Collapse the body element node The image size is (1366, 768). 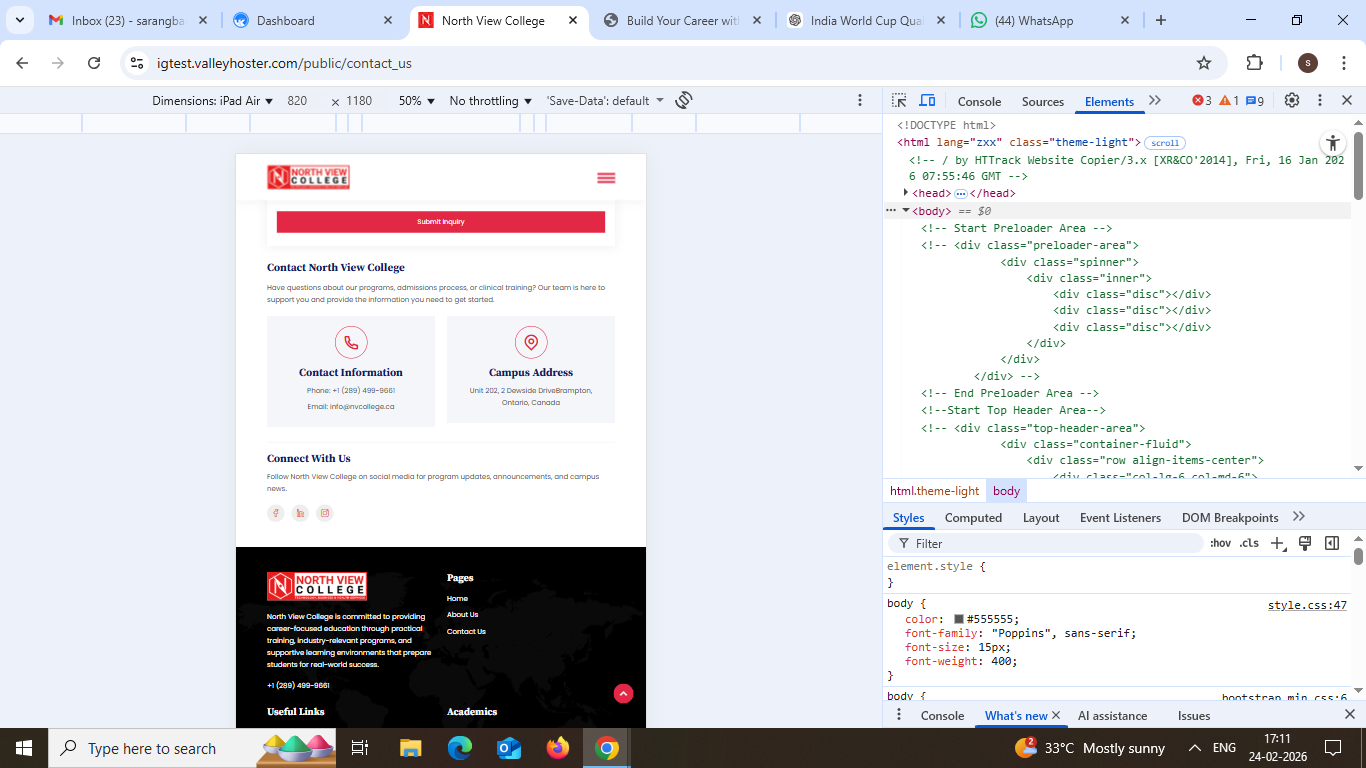point(906,211)
